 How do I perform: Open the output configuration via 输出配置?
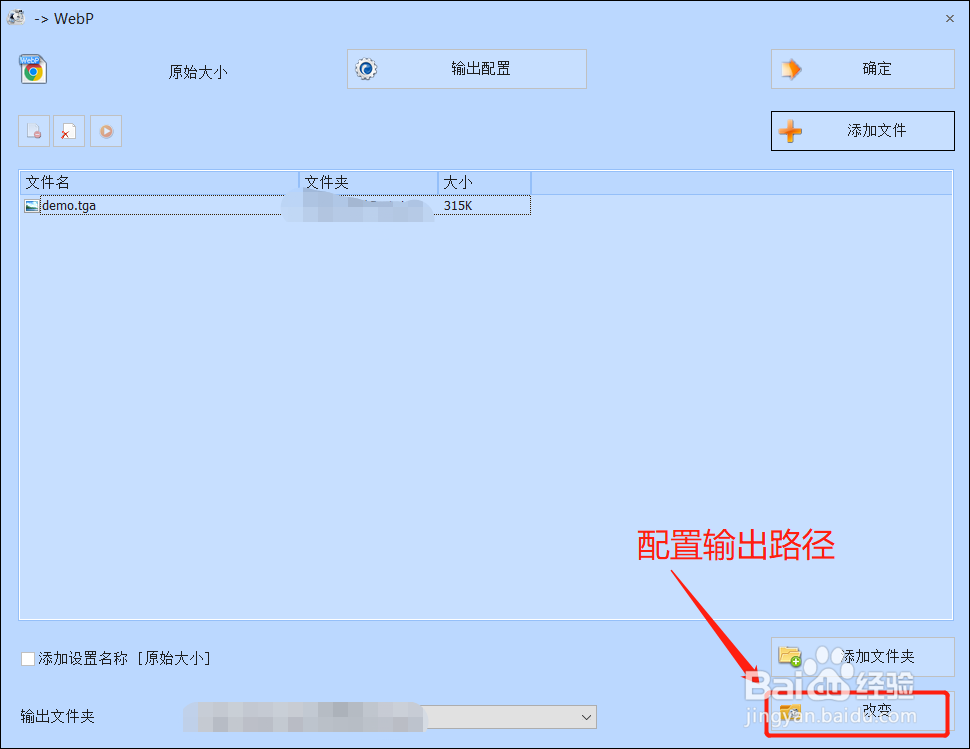pos(466,69)
